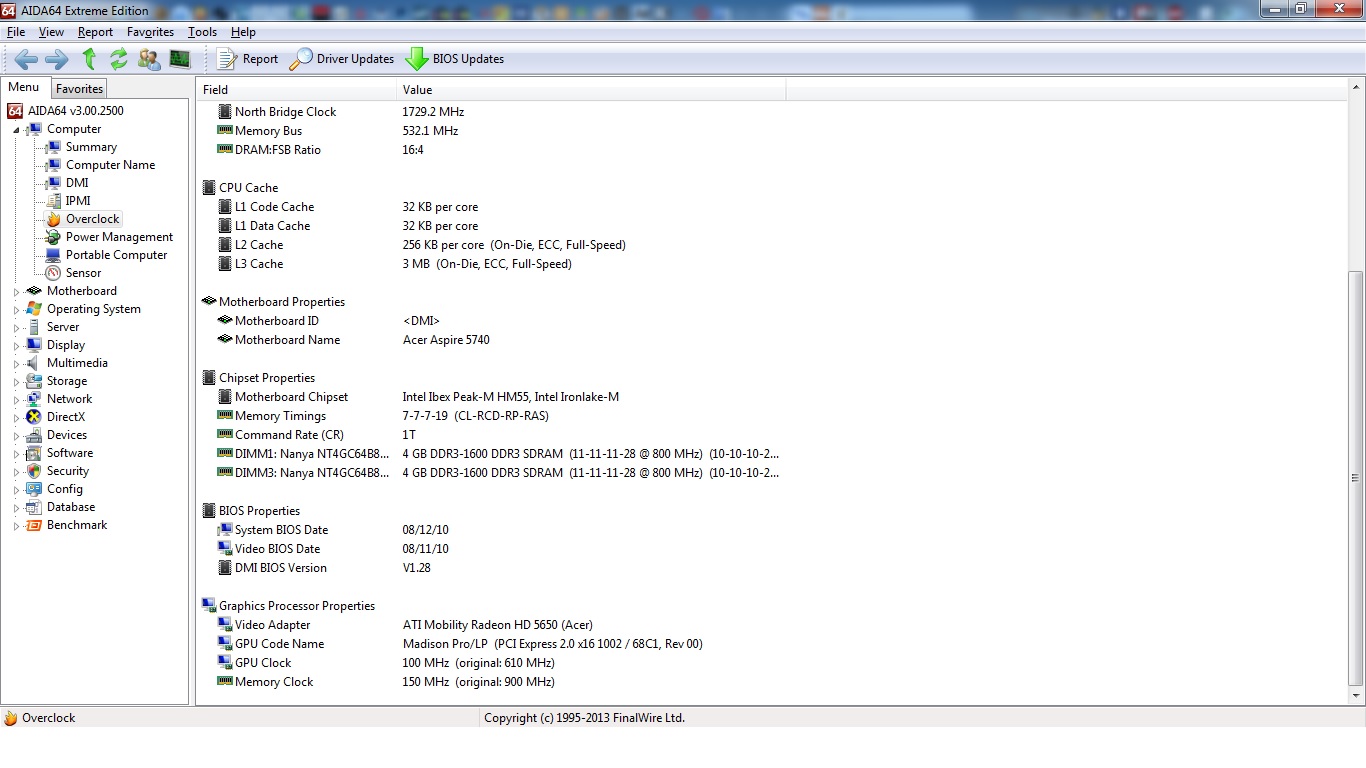
Task: Select the L3 Cache row
Action: tap(491, 264)
